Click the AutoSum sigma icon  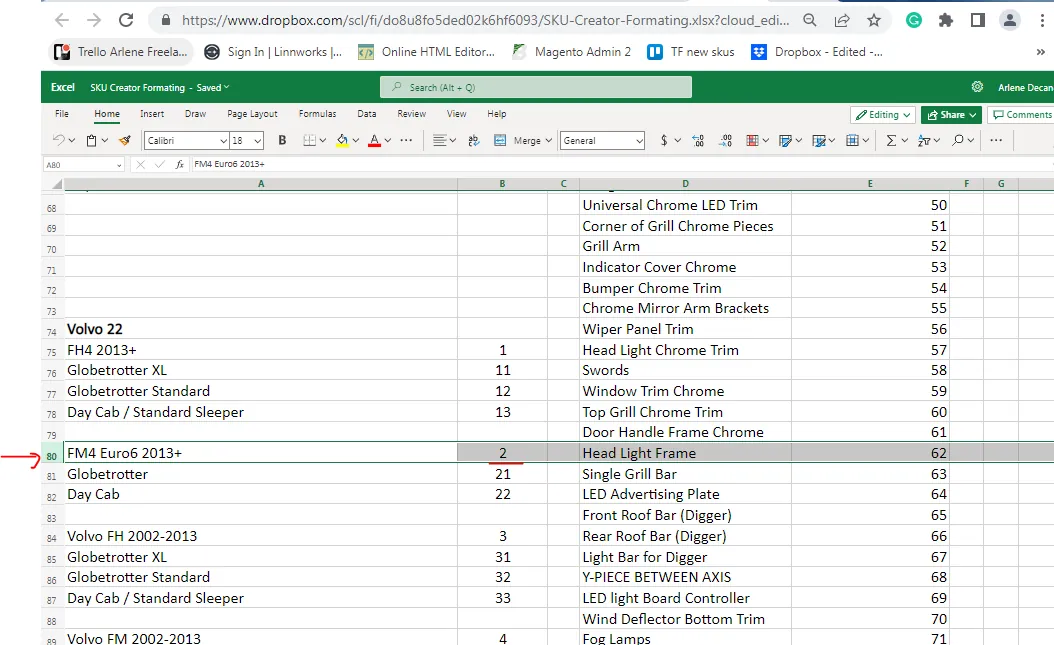(891, 140)
